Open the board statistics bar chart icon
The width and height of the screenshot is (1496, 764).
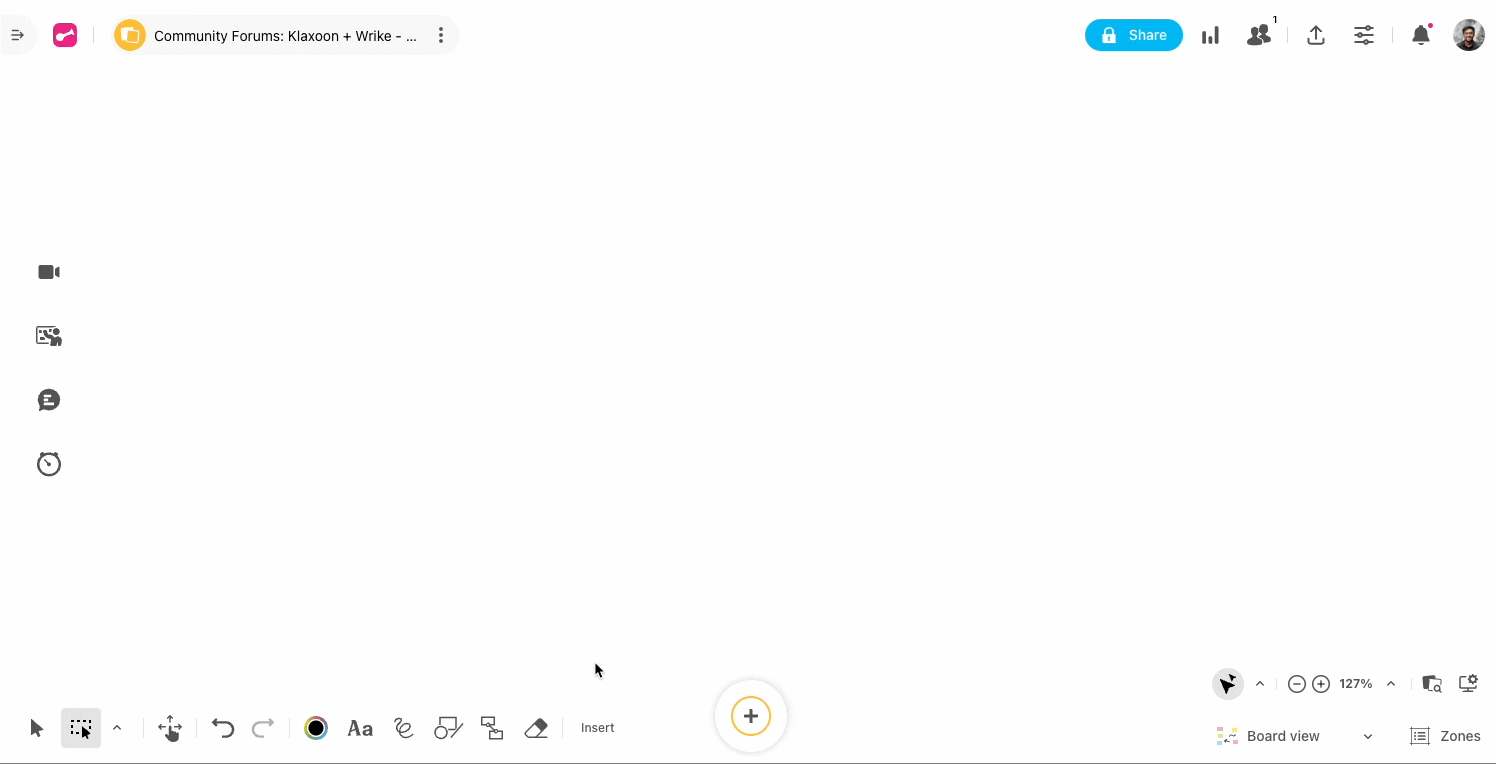[x=1210, y=36]
